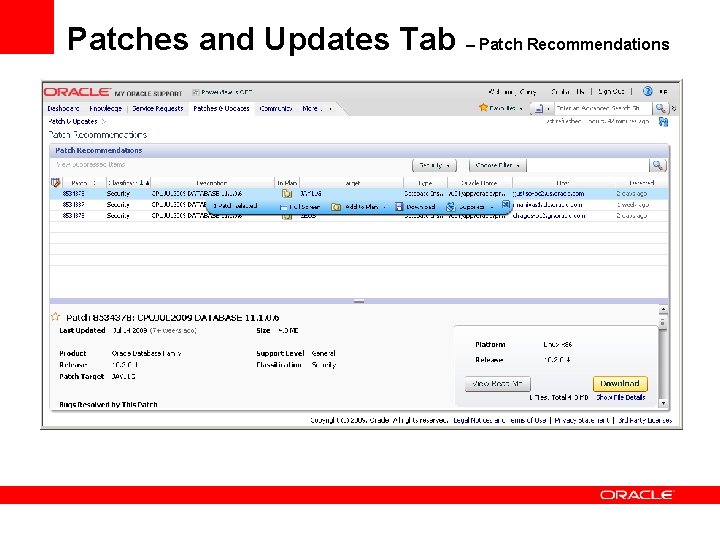Screen dimensions: 720x540
Task: Click the refresh icon under the search bar
Action: (663, 122)
